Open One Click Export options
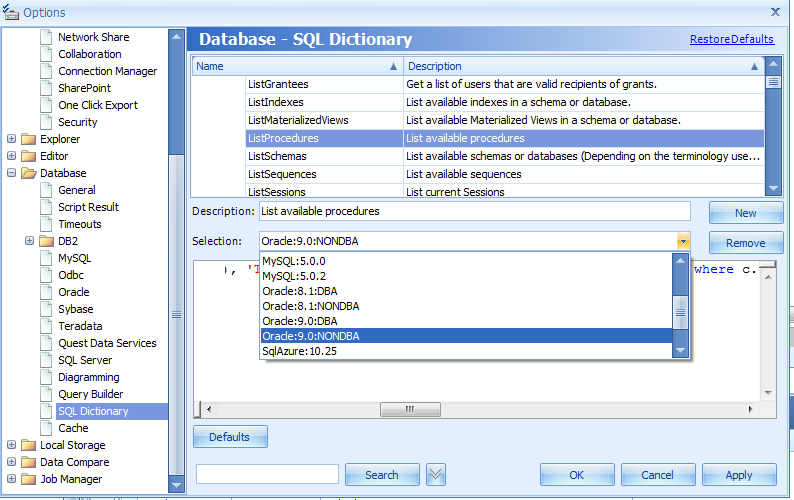Screen dimensions: 794x500 [x=98, y=105]
